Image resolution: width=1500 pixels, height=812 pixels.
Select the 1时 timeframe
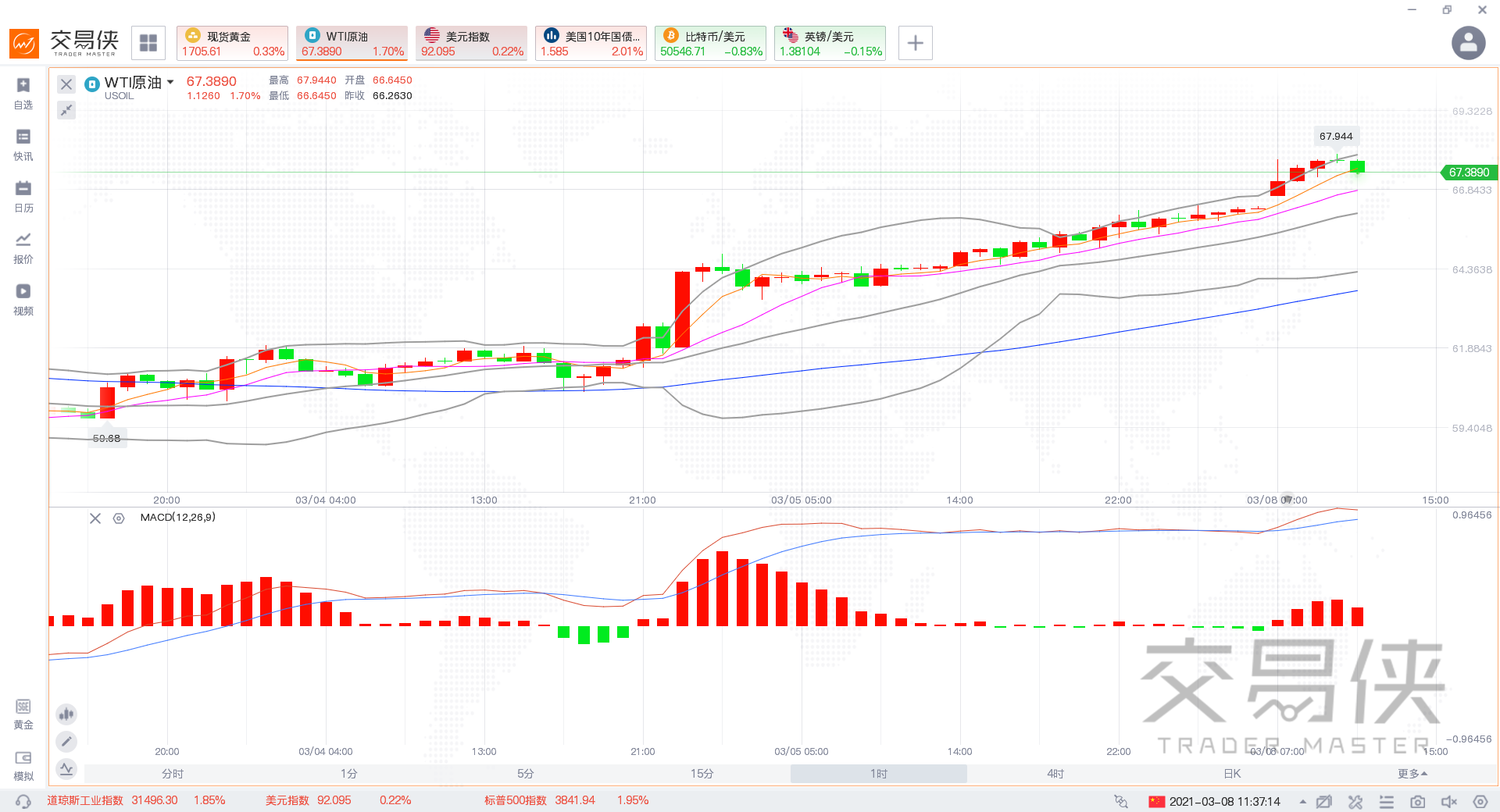879,774
